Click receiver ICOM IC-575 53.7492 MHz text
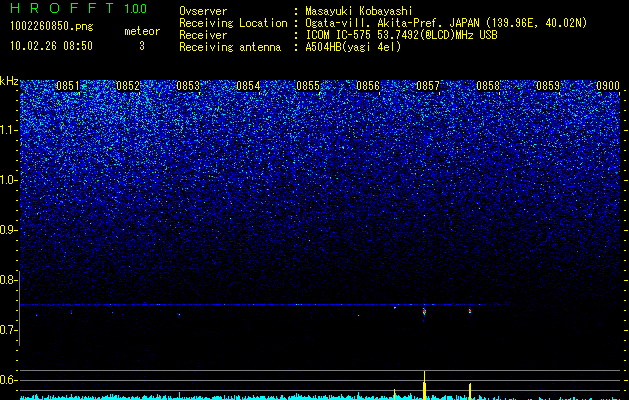629x400 pixels. (x=401, y=35)
